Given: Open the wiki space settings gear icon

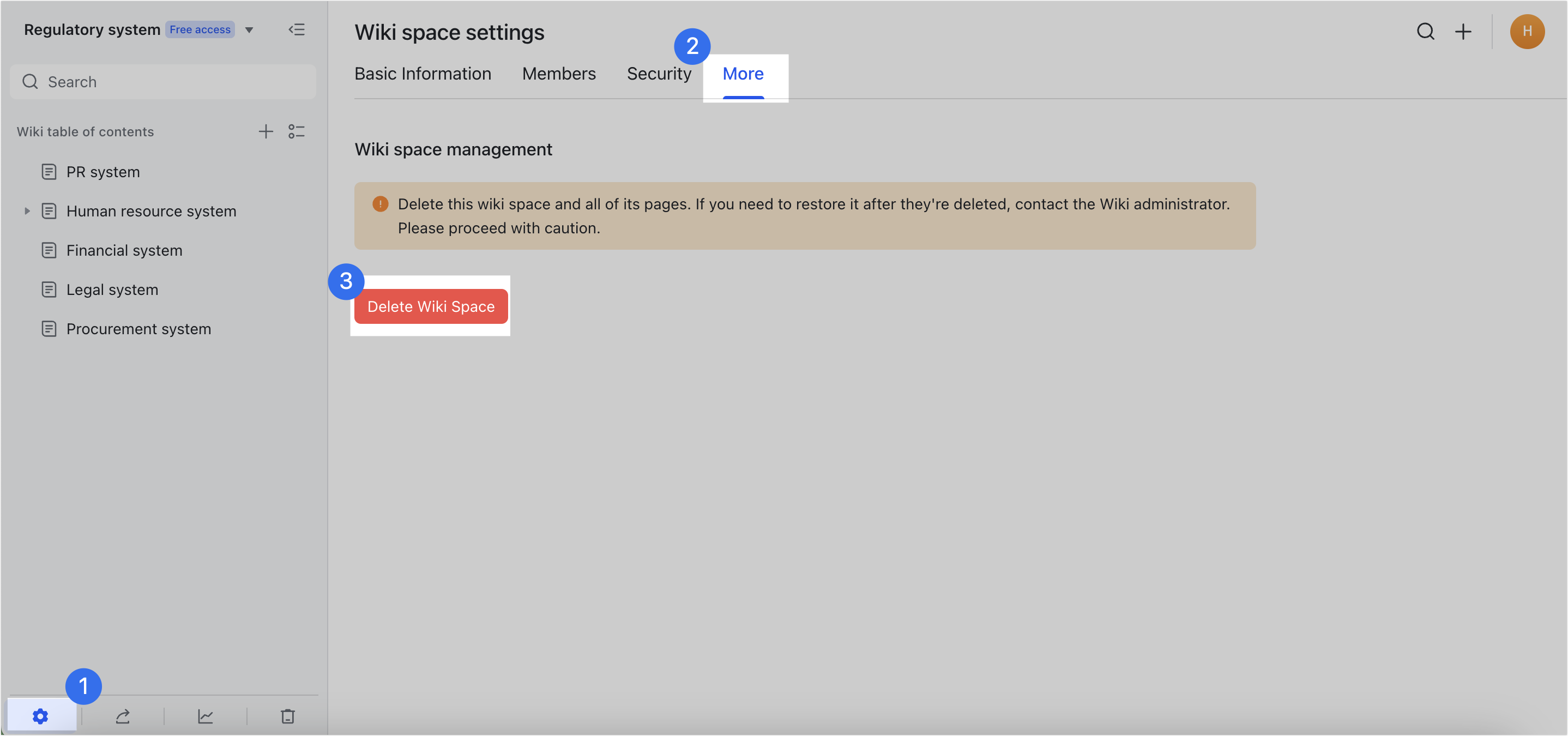Looking at the screenshot, I should pyautogui.click(x=40, y=716).
